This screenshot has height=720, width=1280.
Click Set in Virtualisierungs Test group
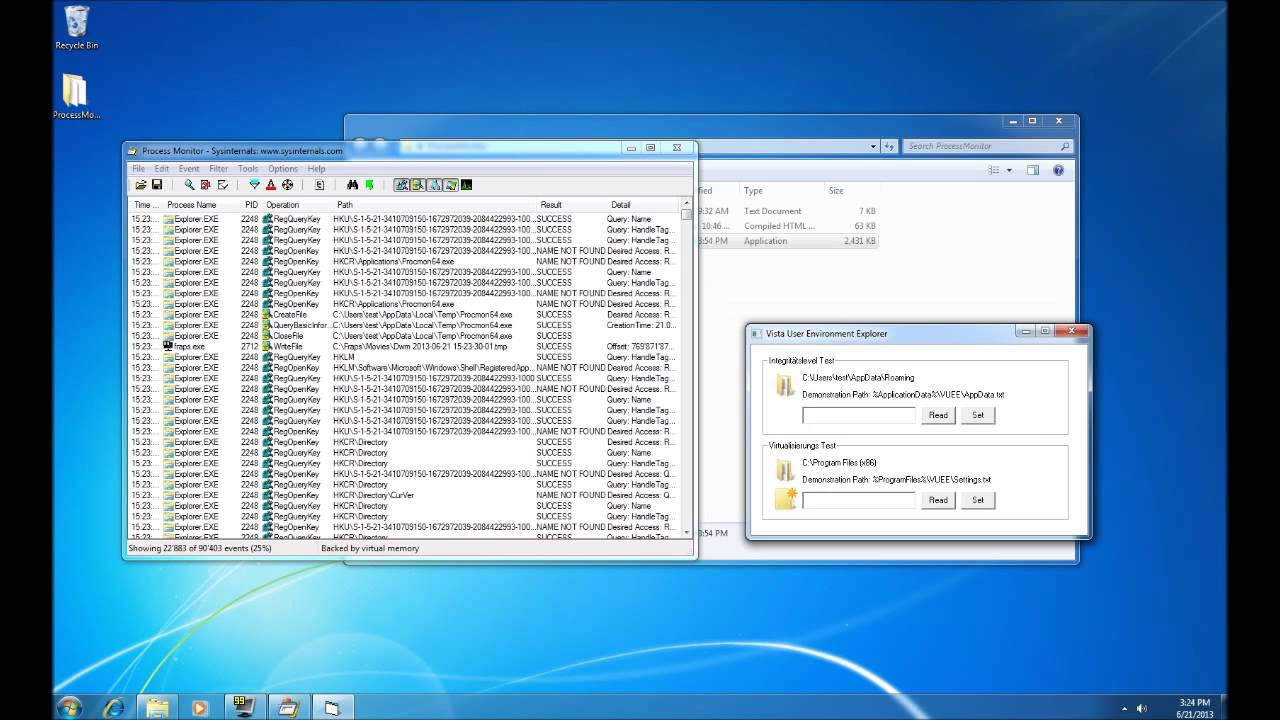[978, 500]
